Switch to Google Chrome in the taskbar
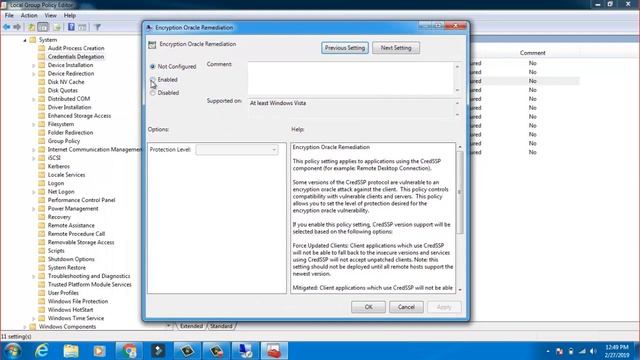This screenshot has height=360, width=640. click(129, 351)
